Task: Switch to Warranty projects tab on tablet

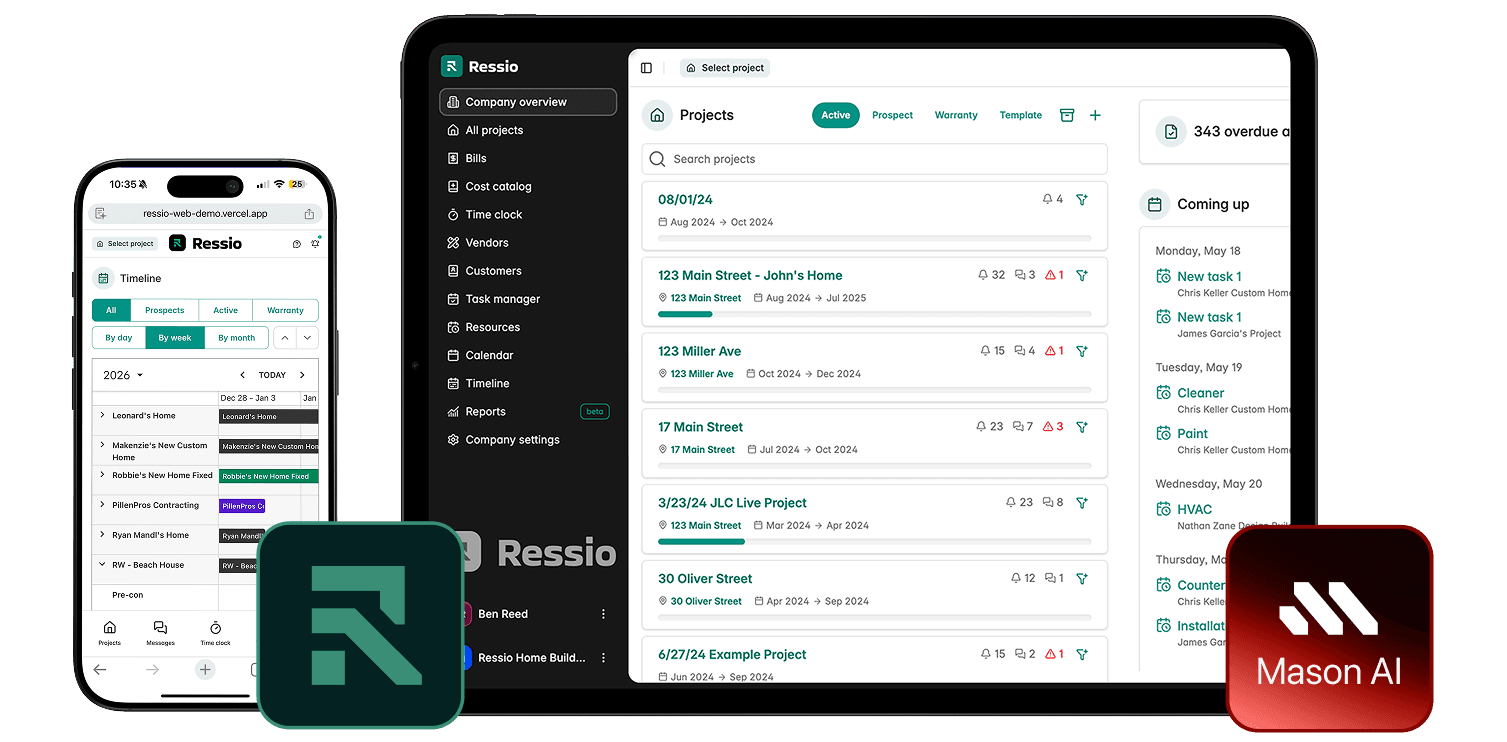Action: point(956,115)
